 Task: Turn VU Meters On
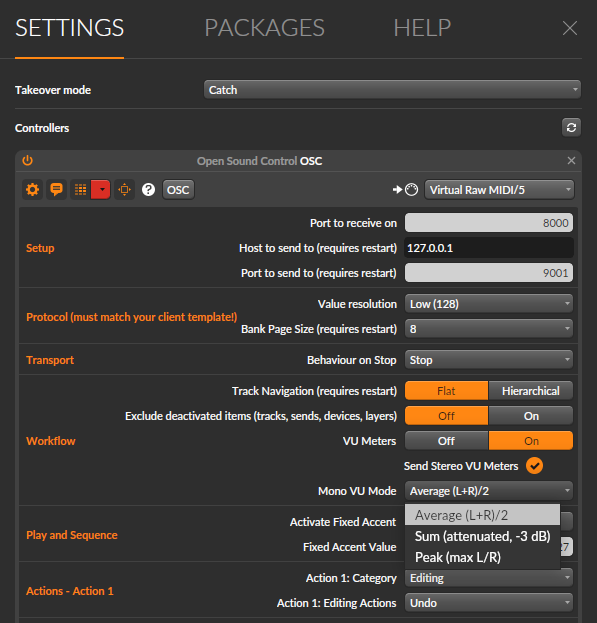(x=531, y=441)
